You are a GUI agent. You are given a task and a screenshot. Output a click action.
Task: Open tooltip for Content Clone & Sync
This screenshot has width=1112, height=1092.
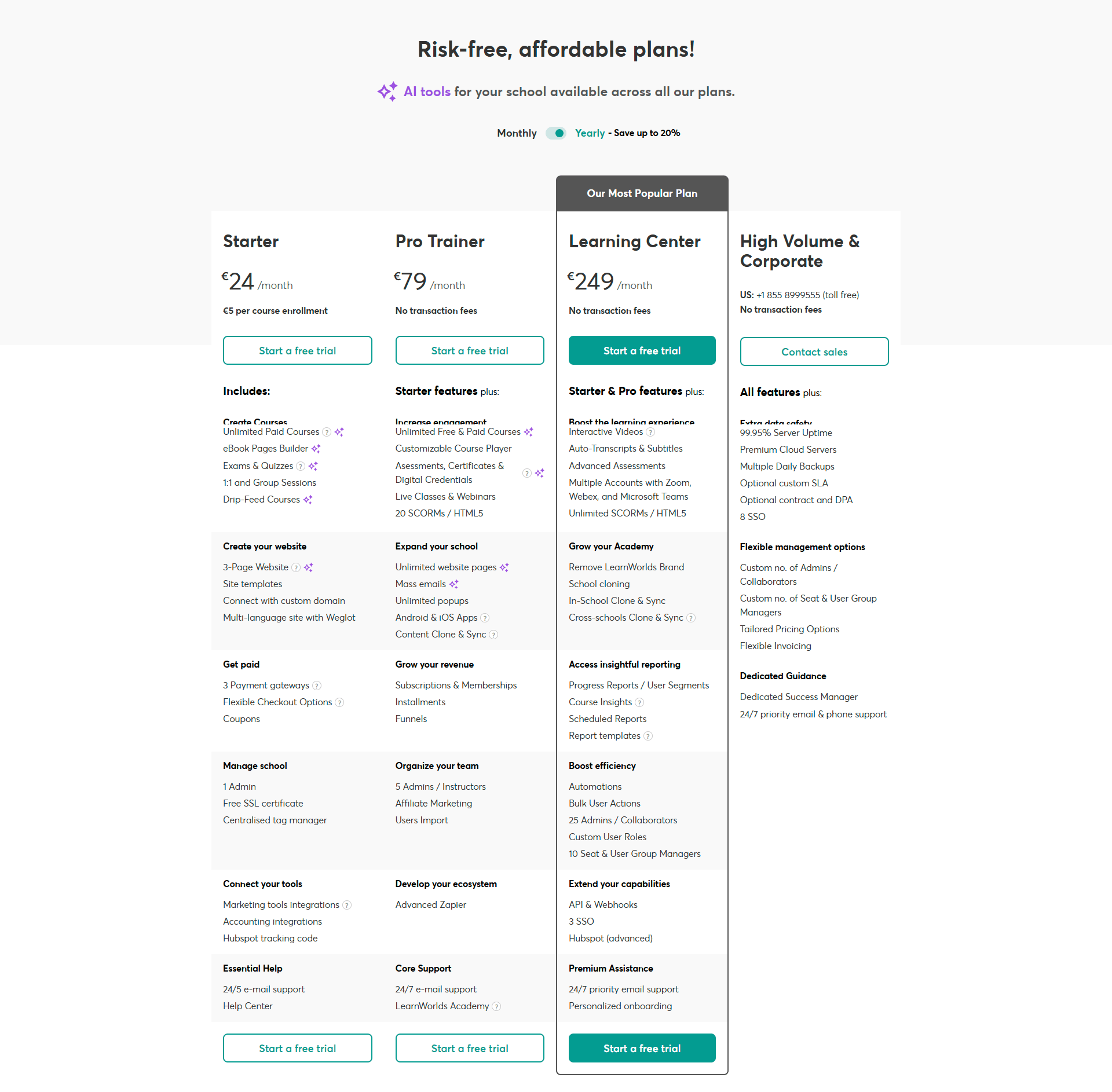(x=493, y=635)
